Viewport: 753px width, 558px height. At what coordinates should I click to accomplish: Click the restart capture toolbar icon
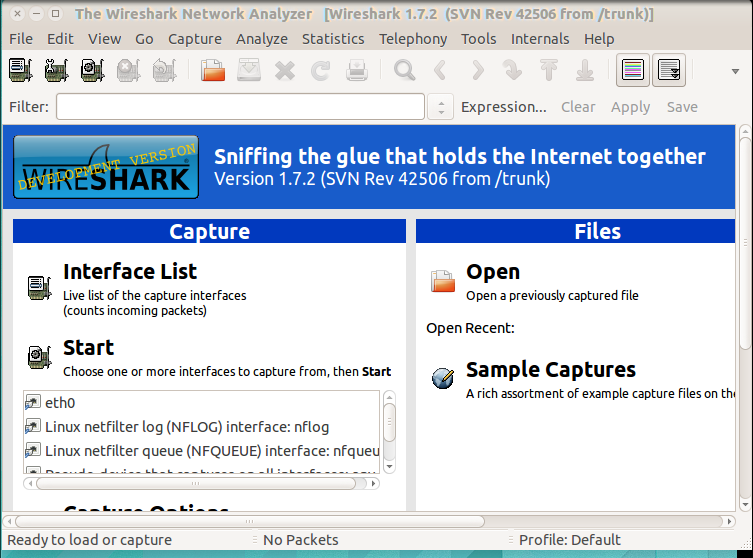[165, 70]
